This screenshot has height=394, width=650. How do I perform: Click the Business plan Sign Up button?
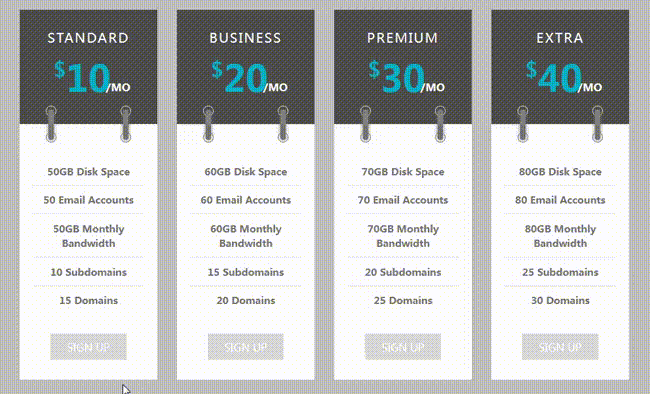[x=246, y=347]
